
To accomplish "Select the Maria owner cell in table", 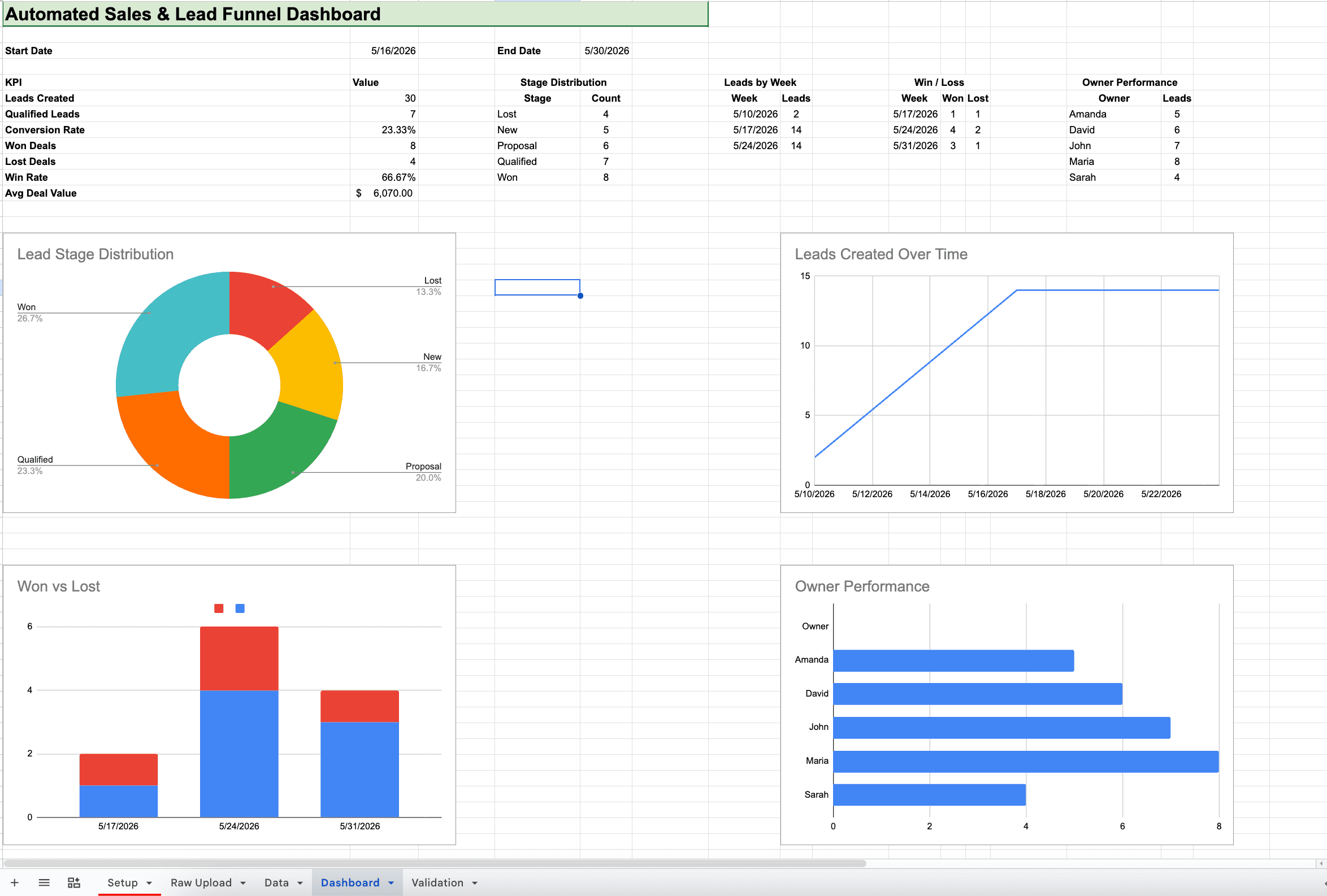I will (x=1113, y=162).
